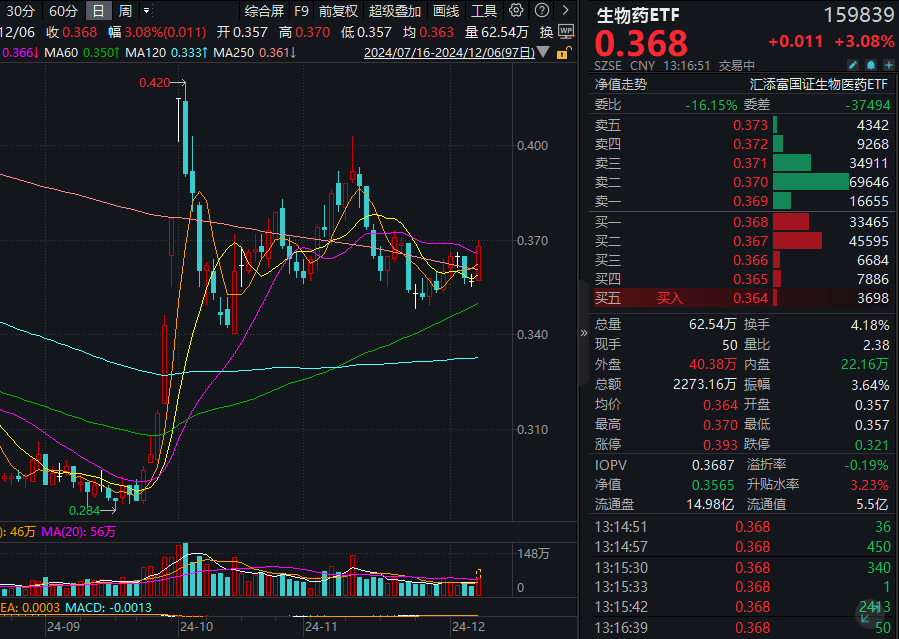This screenshot has height=639, width=899.
Task: Open the chart settings gear icon
Action: pos(516,10)
